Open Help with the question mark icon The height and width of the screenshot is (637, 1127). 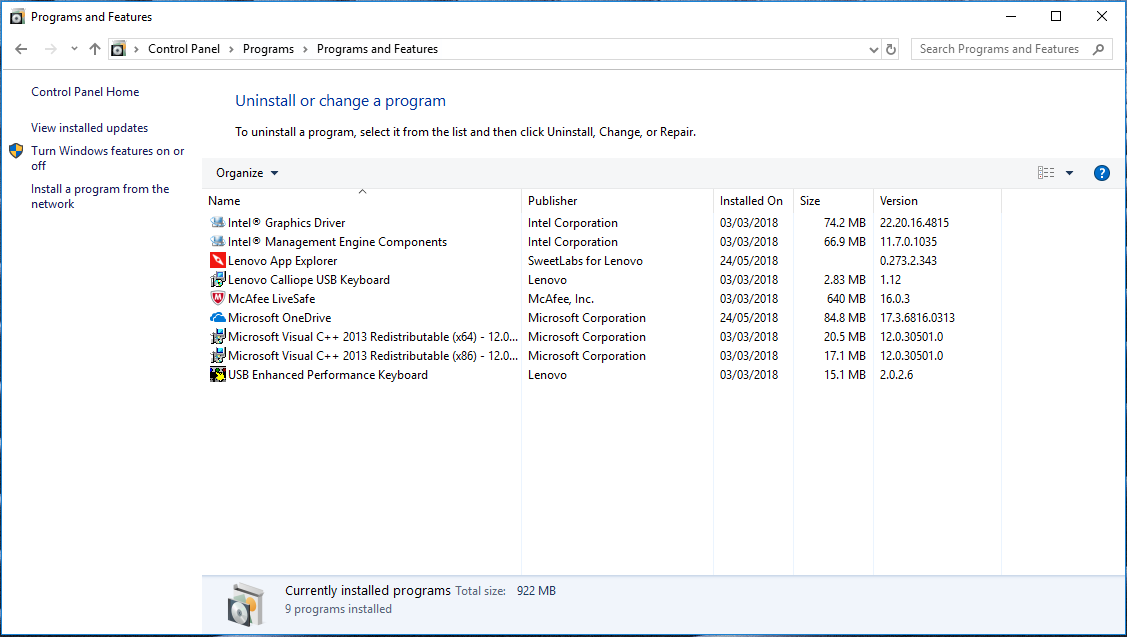[1101, 173]
